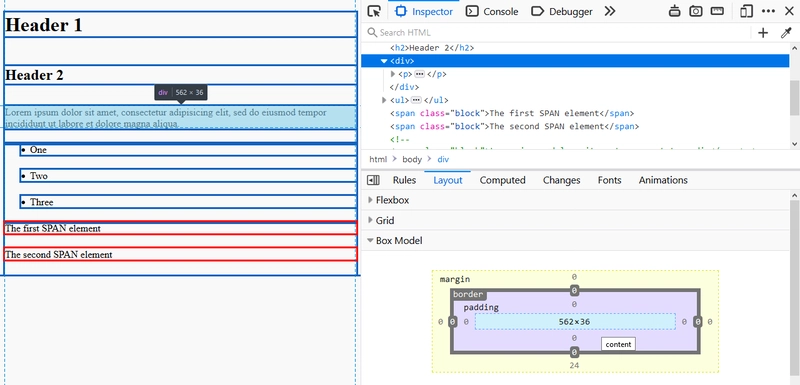The height and width of the screenshot is (385, 800).
Task: Click The second SPAN element on page
Action: click(59, 254)
